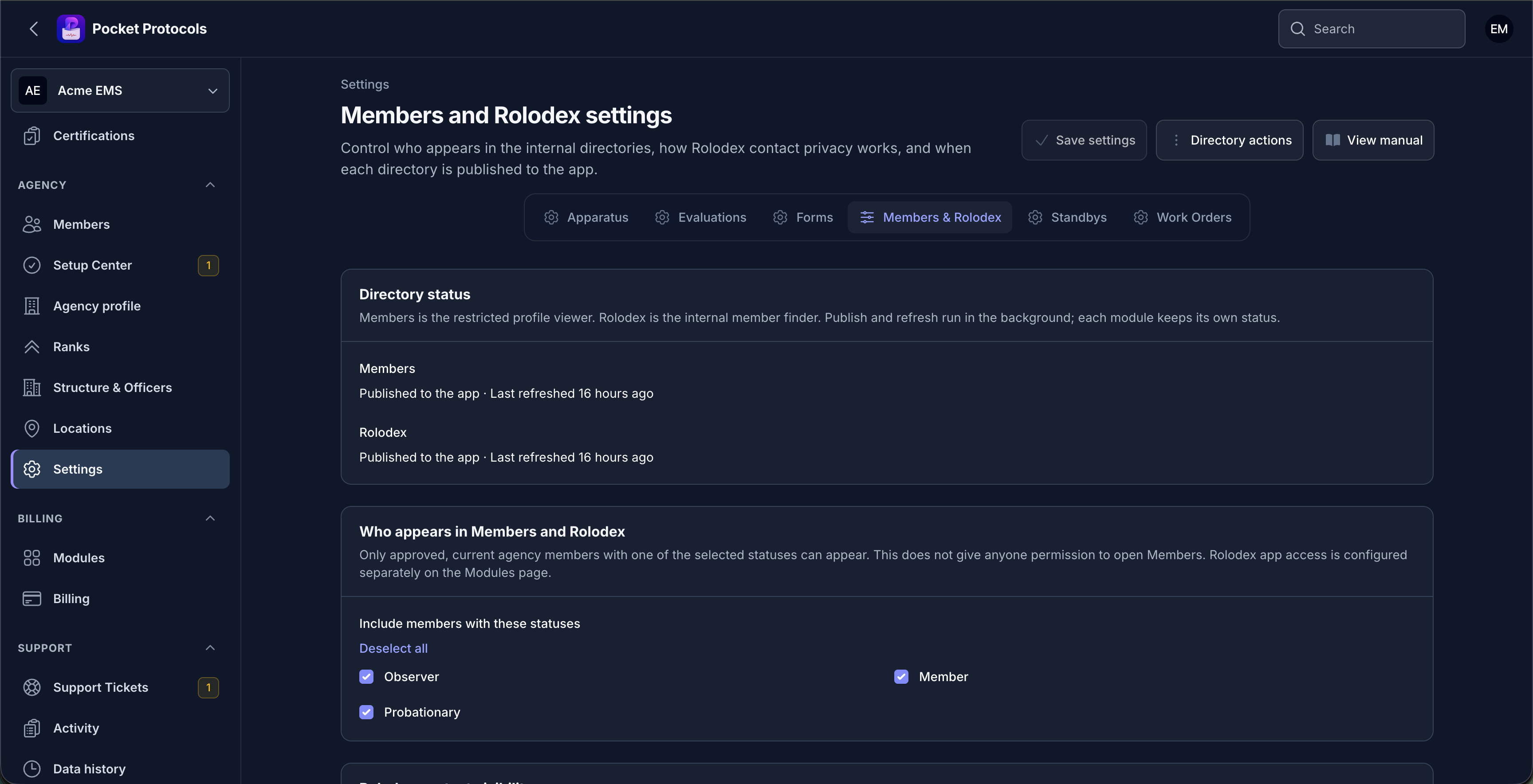Open the Acme EMS agency dropdown
Screen dimensions: 1533x784
(x=120, y=90)
